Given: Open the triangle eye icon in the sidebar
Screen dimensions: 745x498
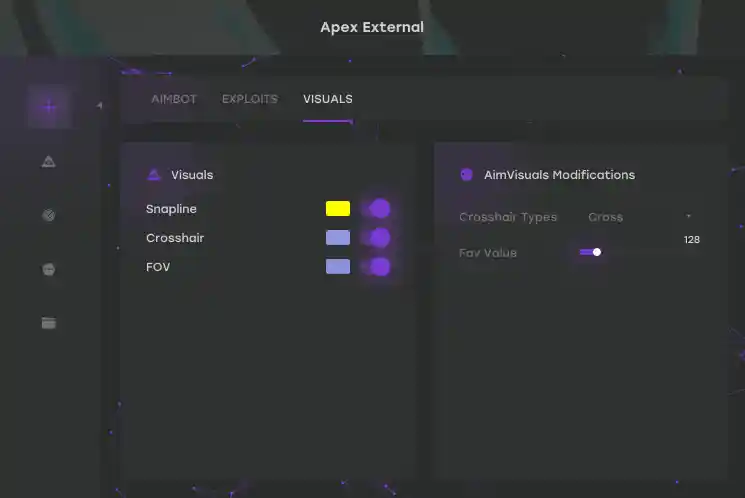Looking at the screenshot, I should coord(48,162).
